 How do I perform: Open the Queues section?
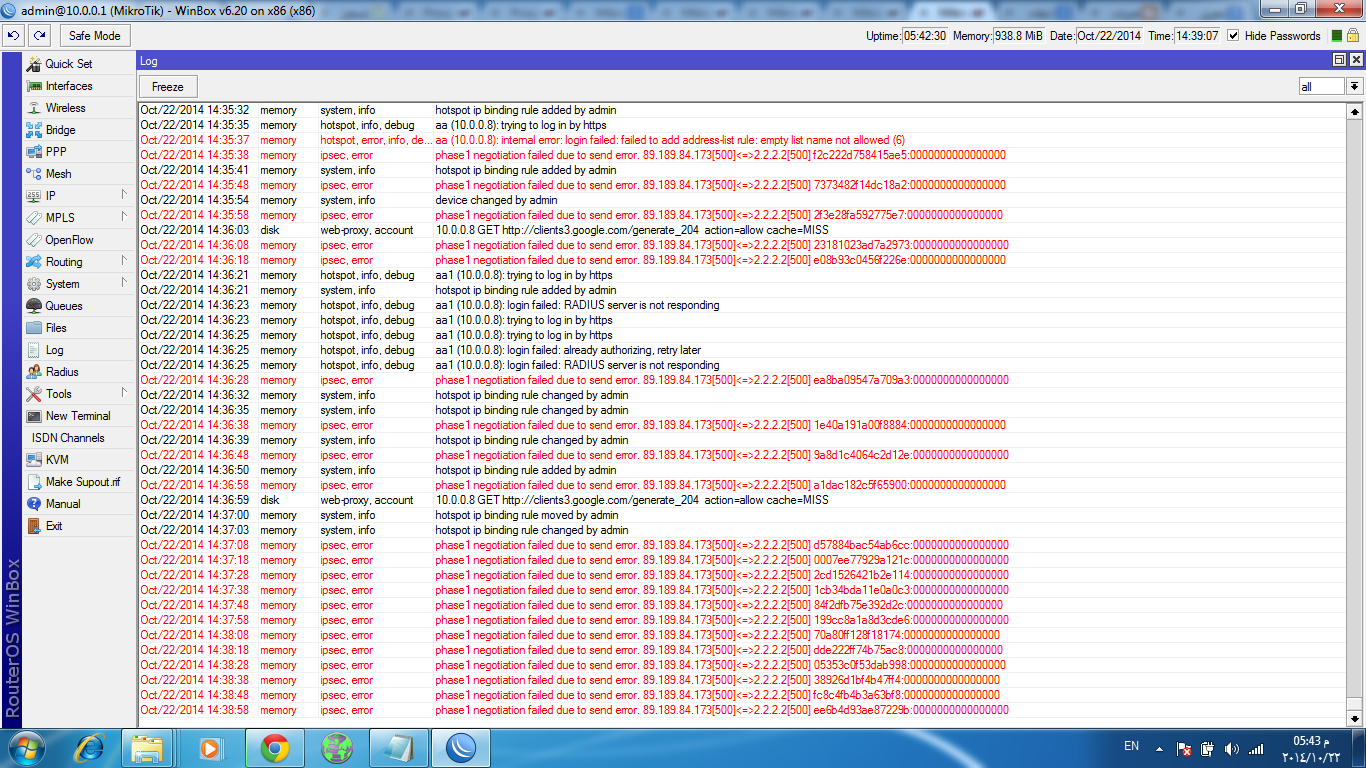pyautogui.click(x=79, y=306)
